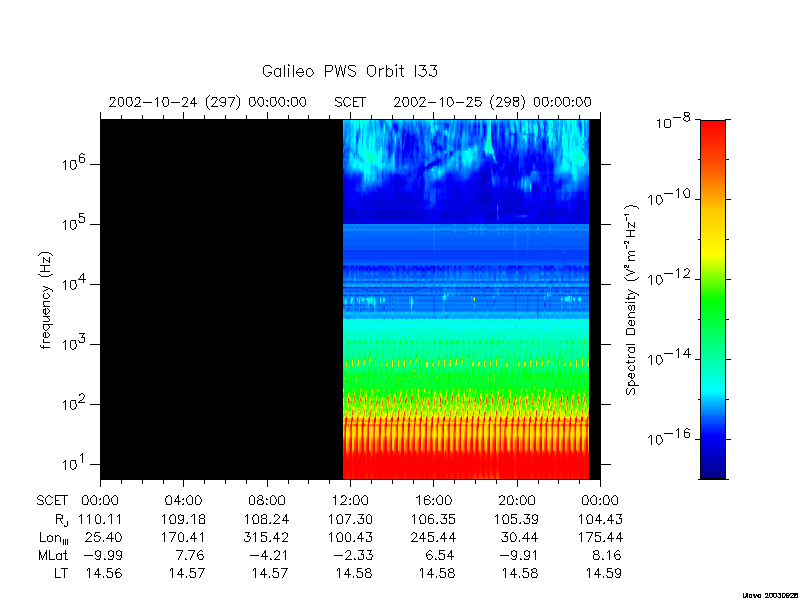Select the start date label "2002-10-24 (297) 00:00:00"
The height and width of the screenshot is (600, 800).
(x=208, y=102)
